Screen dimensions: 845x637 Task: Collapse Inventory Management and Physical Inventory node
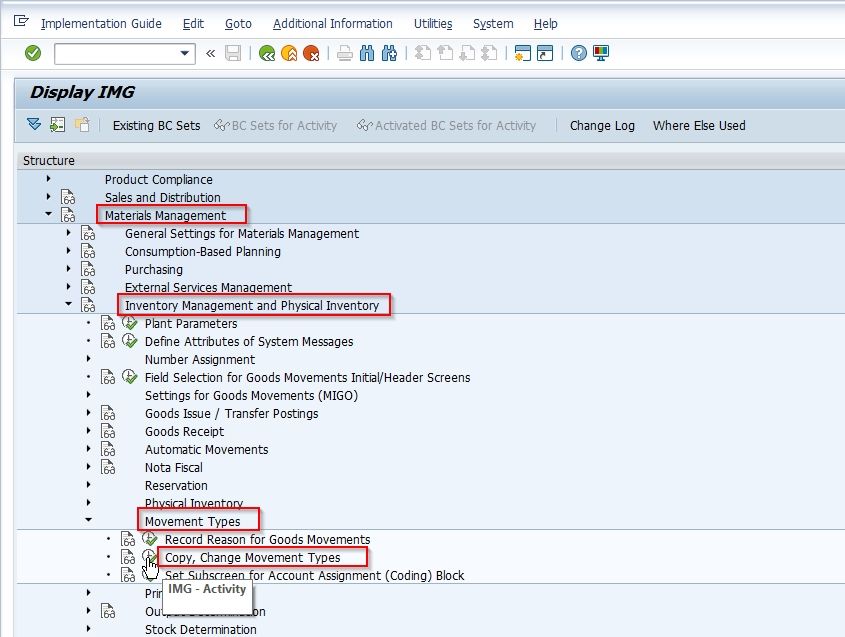coord(68,304)
